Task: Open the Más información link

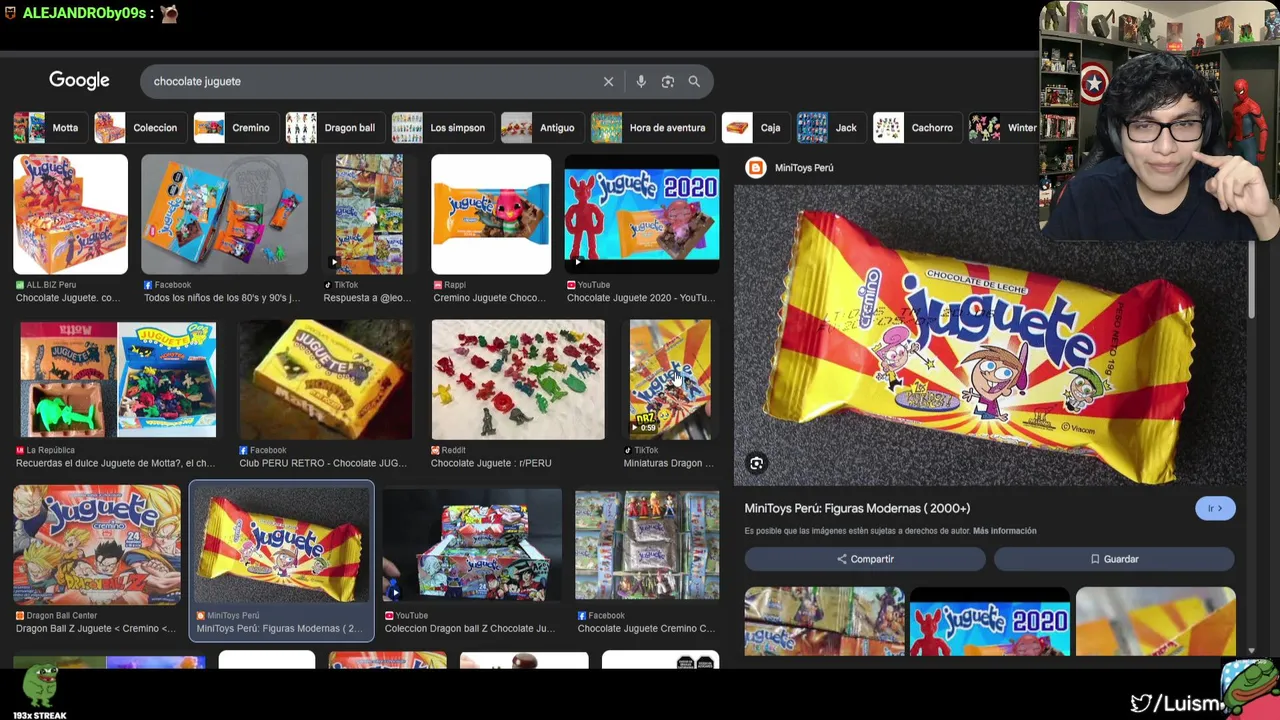Action: pyautogui.click(x=1004, y=531)
